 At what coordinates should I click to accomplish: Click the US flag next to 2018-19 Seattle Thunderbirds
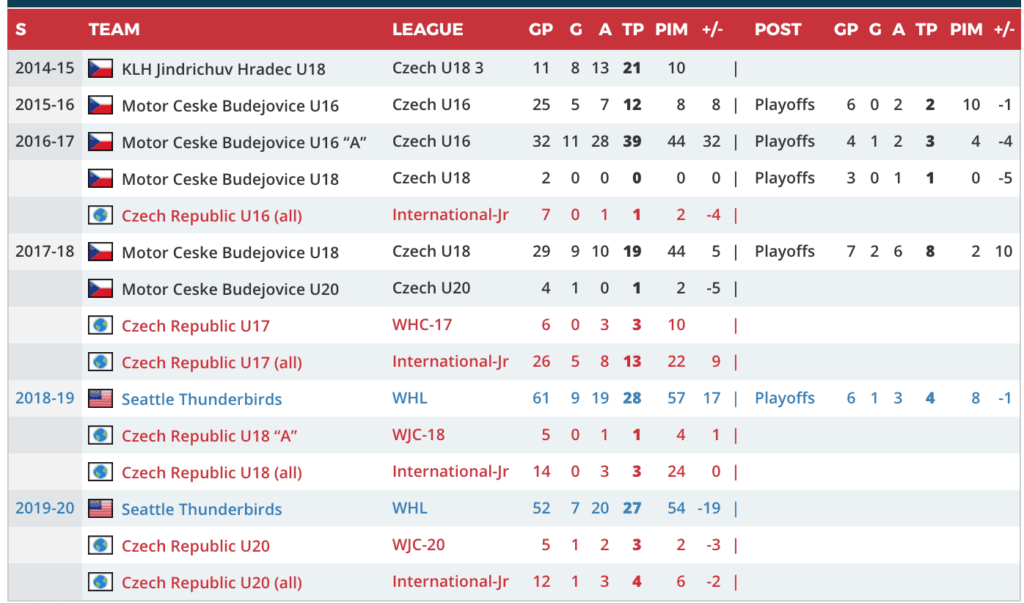tap(100, 399)
